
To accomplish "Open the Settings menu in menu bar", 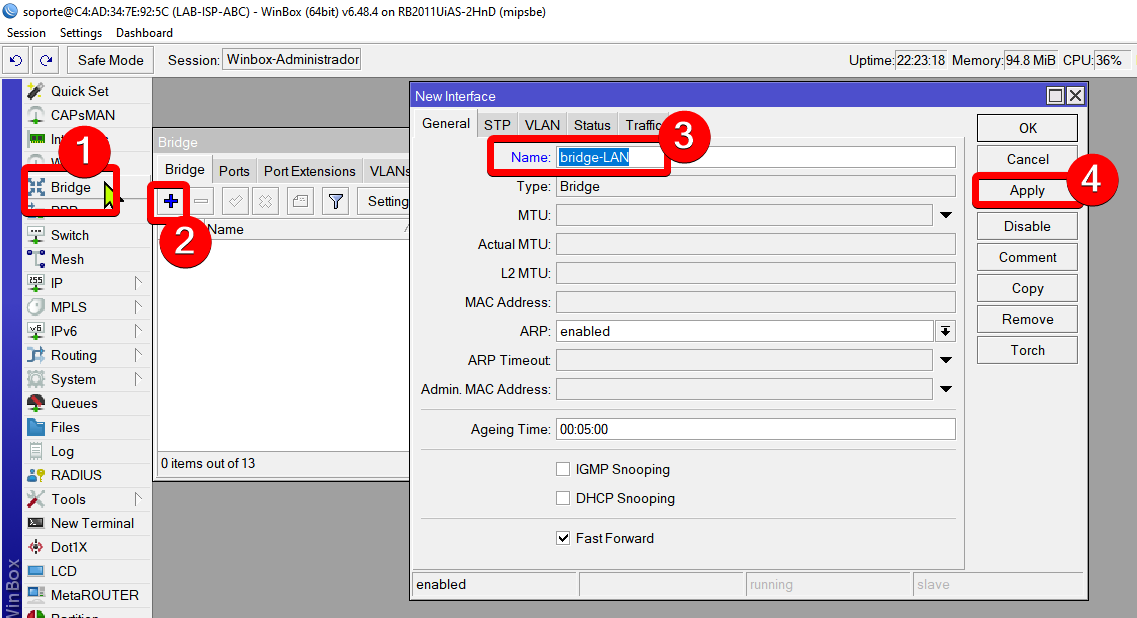I will [x=81, y=33].
